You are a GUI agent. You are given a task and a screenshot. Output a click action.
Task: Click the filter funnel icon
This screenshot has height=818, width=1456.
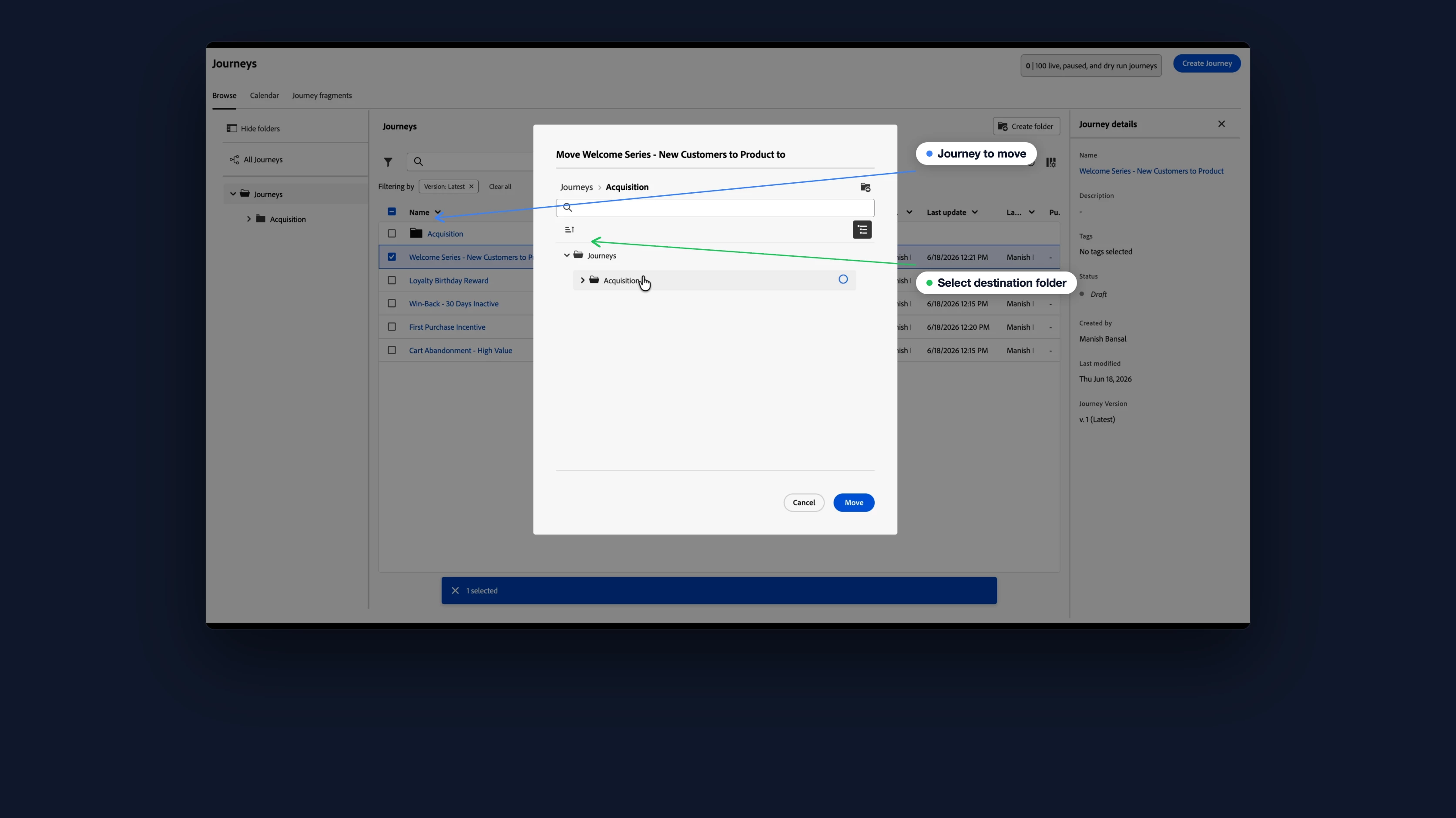click(388, 162)
